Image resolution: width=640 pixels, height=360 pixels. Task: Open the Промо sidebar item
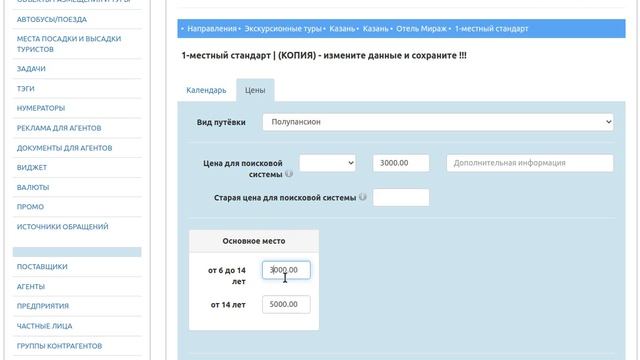click(x=30, y=207)
